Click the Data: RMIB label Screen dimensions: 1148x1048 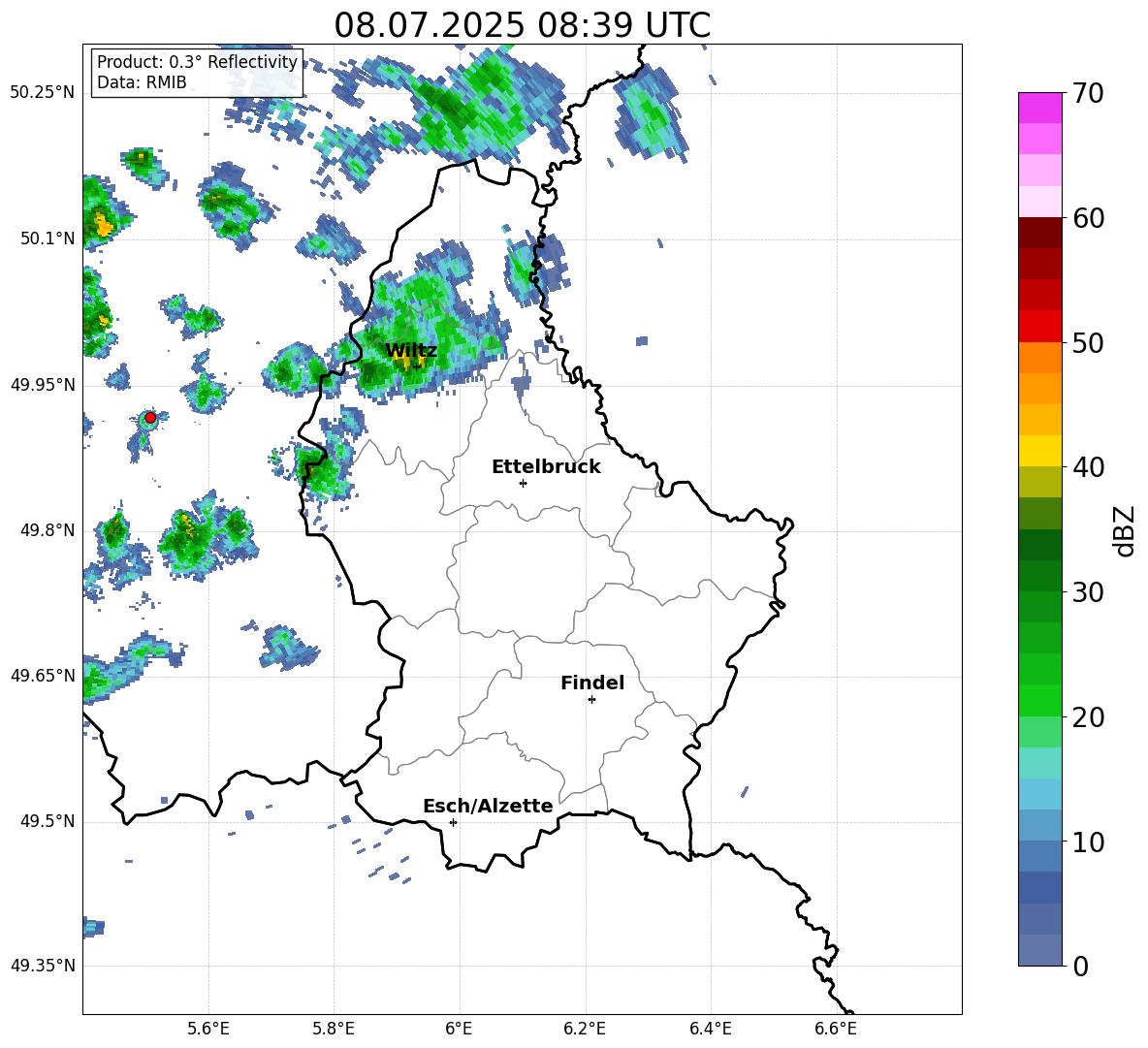(142, 82)
